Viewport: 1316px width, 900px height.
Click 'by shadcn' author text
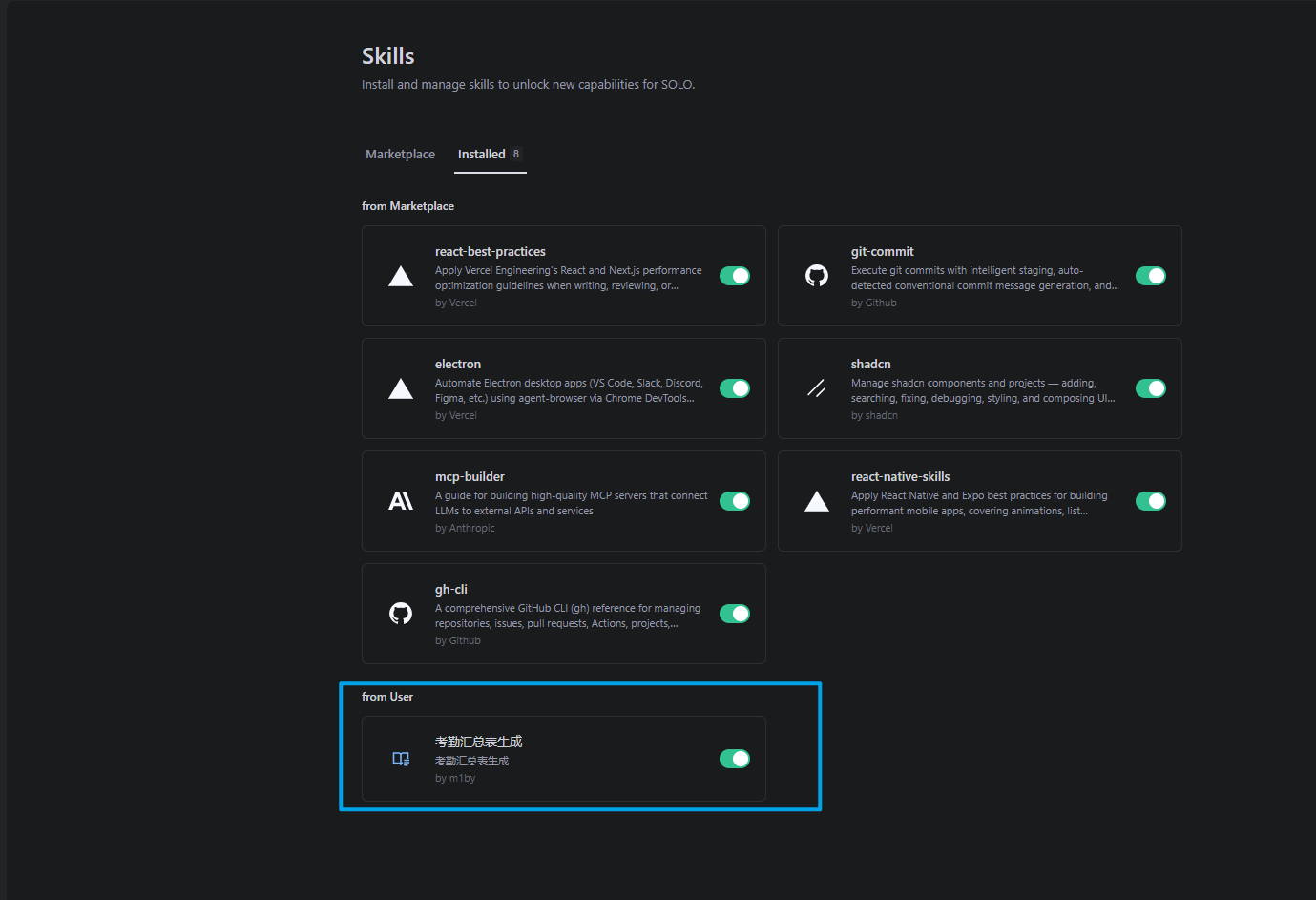pos(874,415)
